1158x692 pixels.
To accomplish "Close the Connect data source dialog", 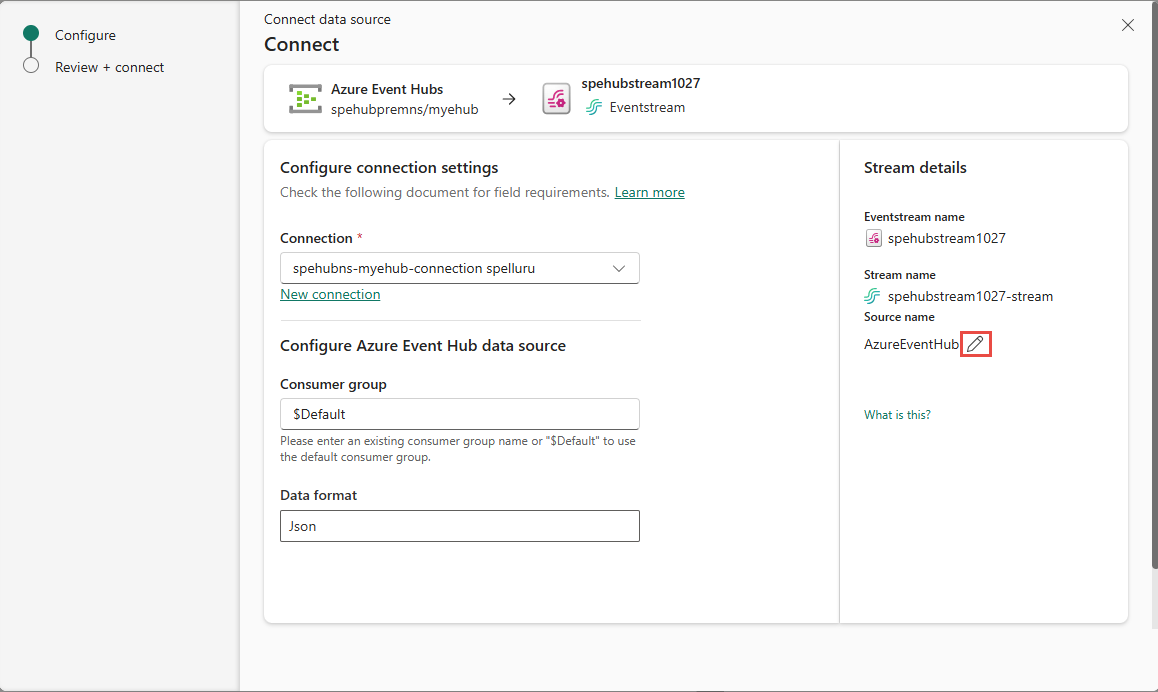I will coord(1128,25).
